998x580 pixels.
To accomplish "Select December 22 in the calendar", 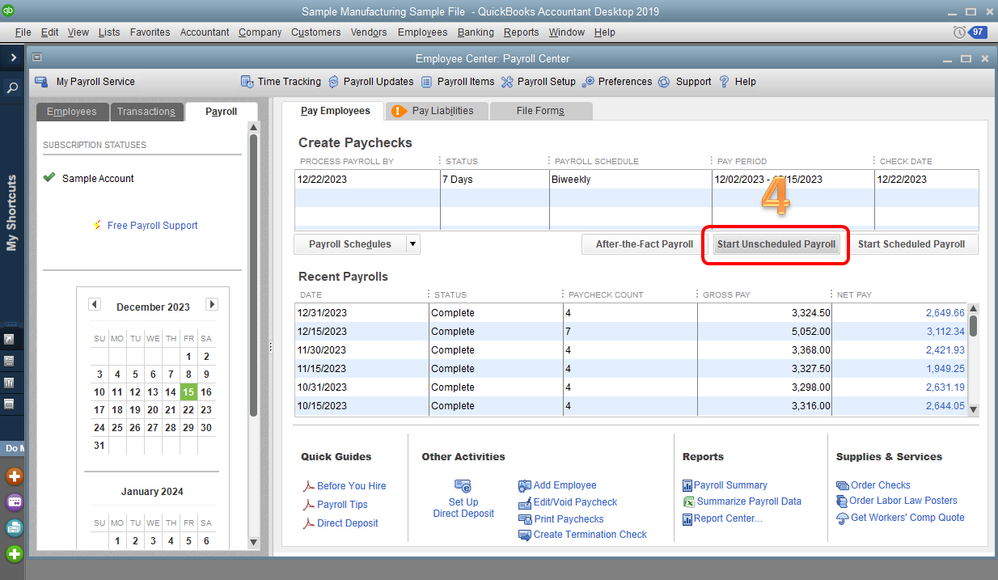I will click(188, 410).
